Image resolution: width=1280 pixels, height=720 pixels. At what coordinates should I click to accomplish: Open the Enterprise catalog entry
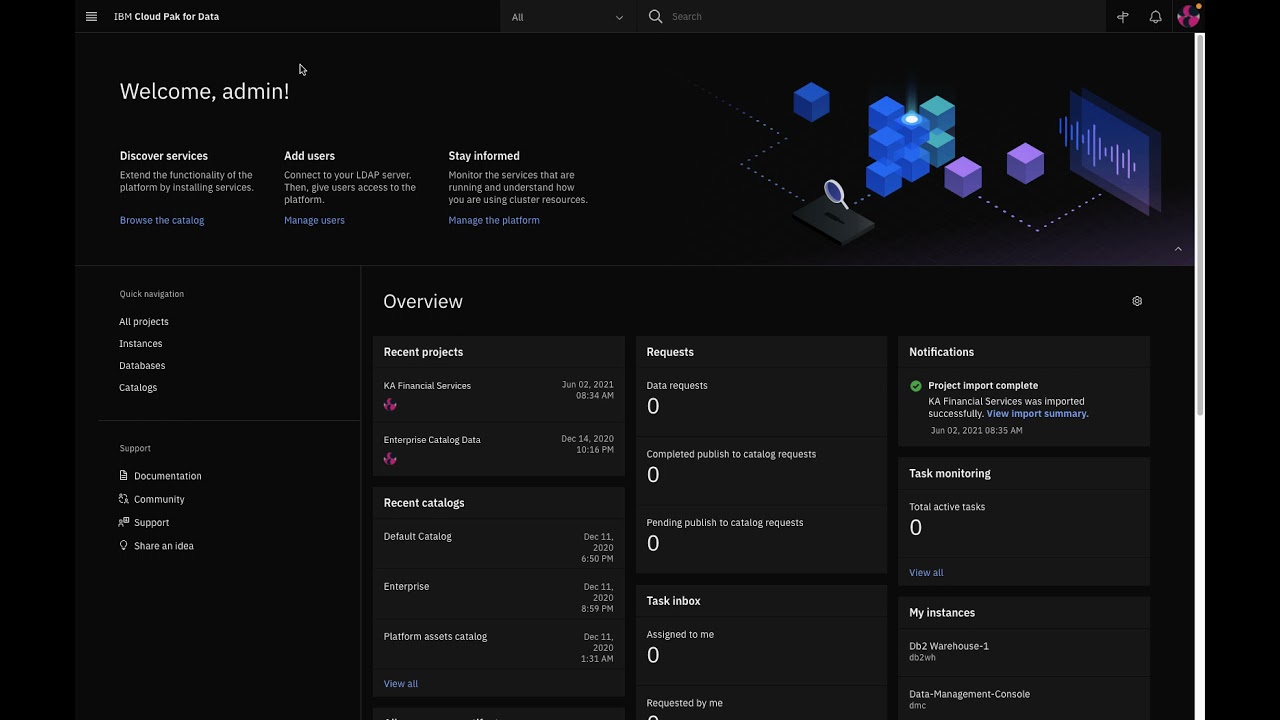coord(406,587)
